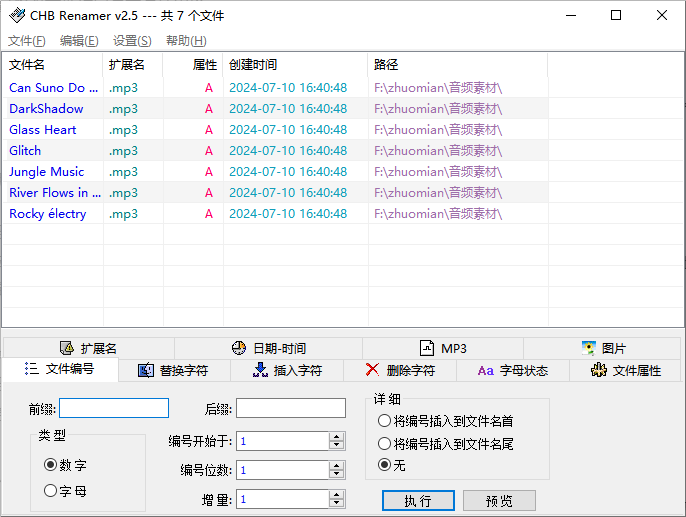The height and width of the screenshot is (517, 686).
Task: Focus the 前缀 input field
Action: (x=114, y=408)
